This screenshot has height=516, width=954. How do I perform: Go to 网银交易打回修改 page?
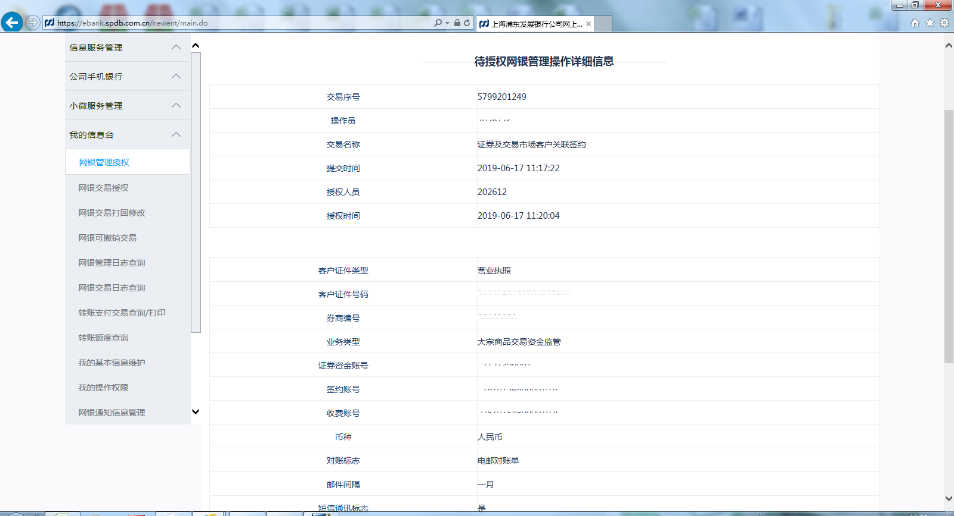(x=112, y=212)
